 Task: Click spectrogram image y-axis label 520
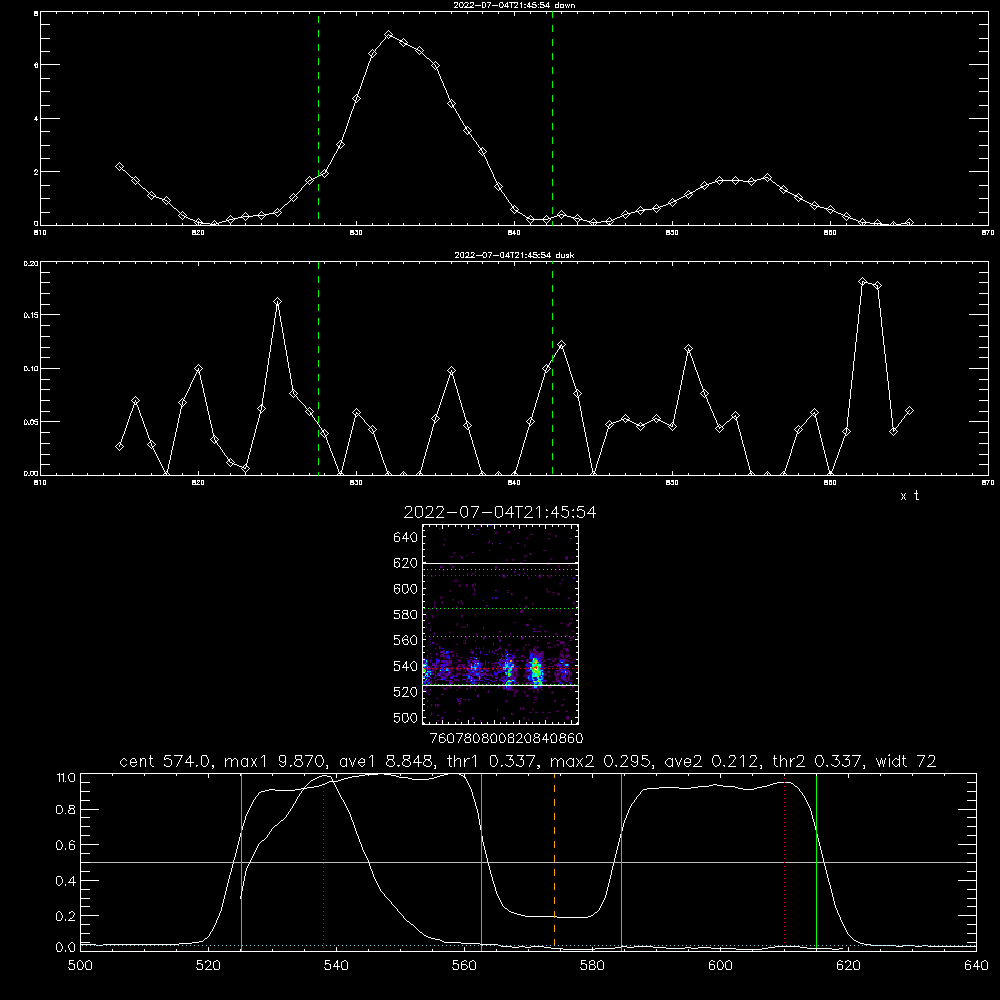406,692
